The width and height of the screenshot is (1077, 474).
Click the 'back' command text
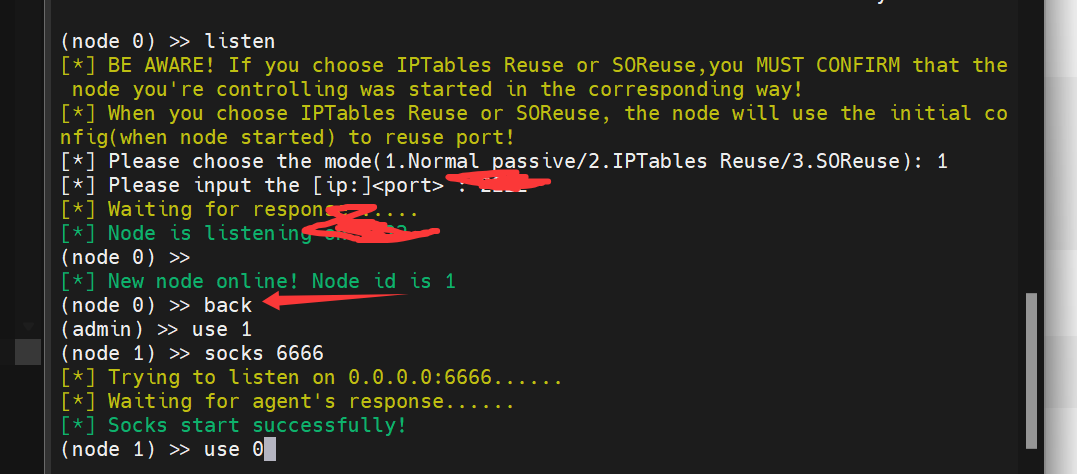[x=228, y=305]
